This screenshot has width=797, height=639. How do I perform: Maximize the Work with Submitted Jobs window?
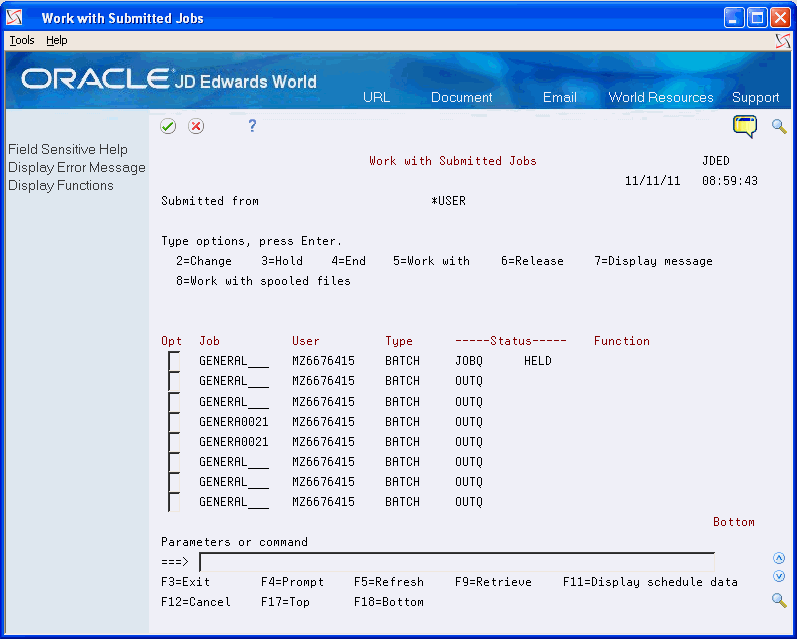click(757, 18)
